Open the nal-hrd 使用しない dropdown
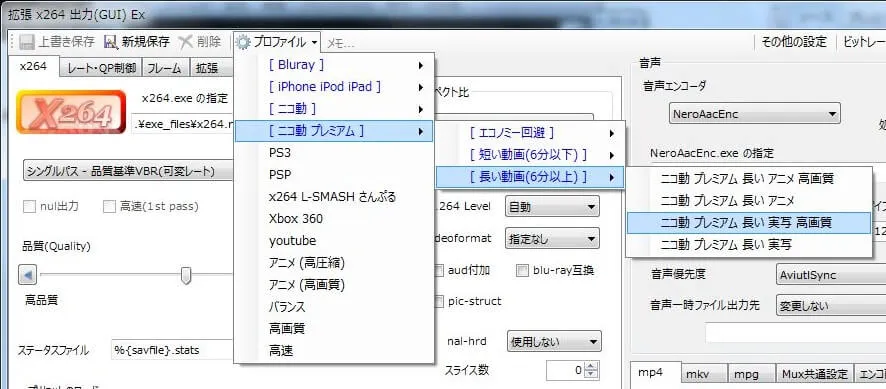This screenshot has height=389, width=886. (x=554, y=342)
